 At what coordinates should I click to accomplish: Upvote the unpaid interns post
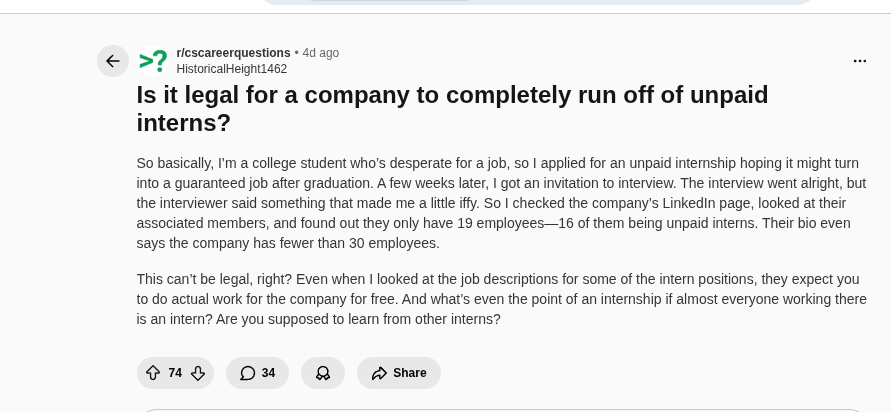click(x=153, y=373)
